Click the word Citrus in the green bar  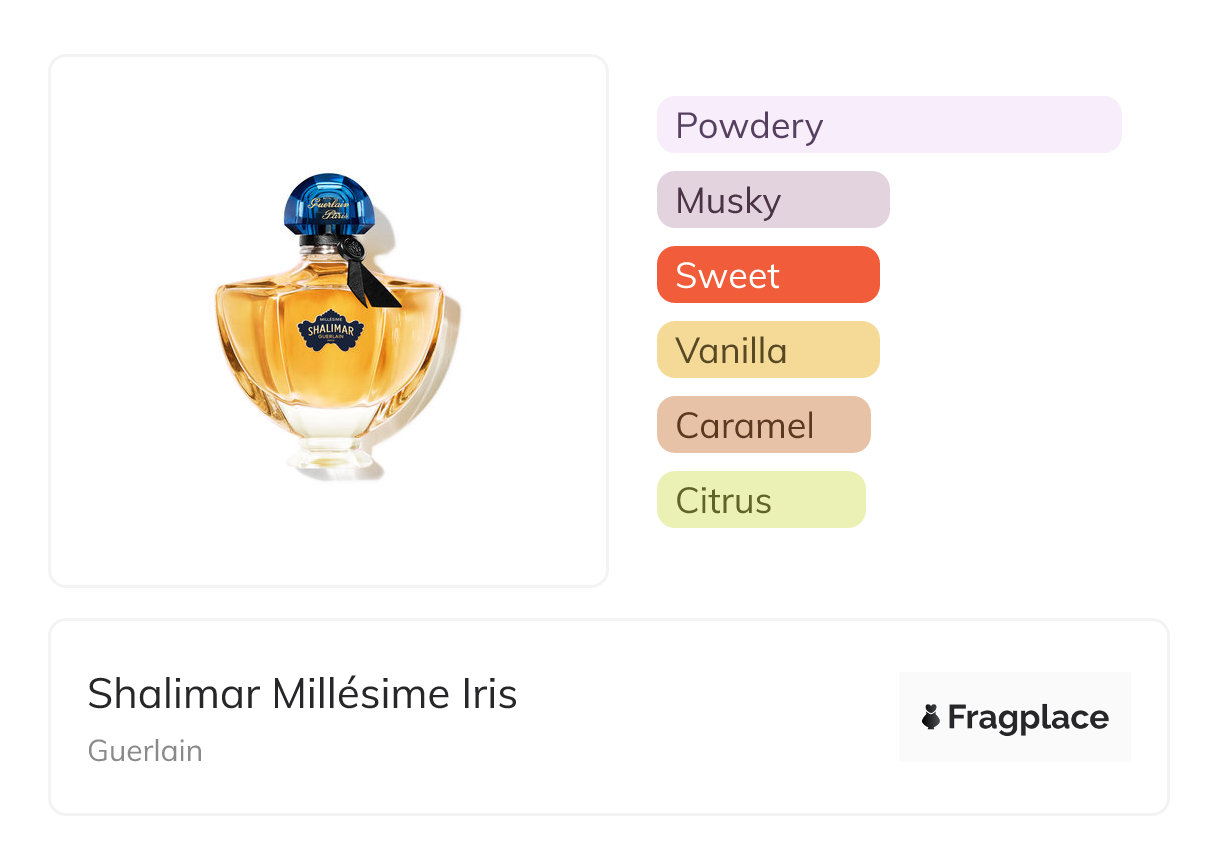point(723,501)
